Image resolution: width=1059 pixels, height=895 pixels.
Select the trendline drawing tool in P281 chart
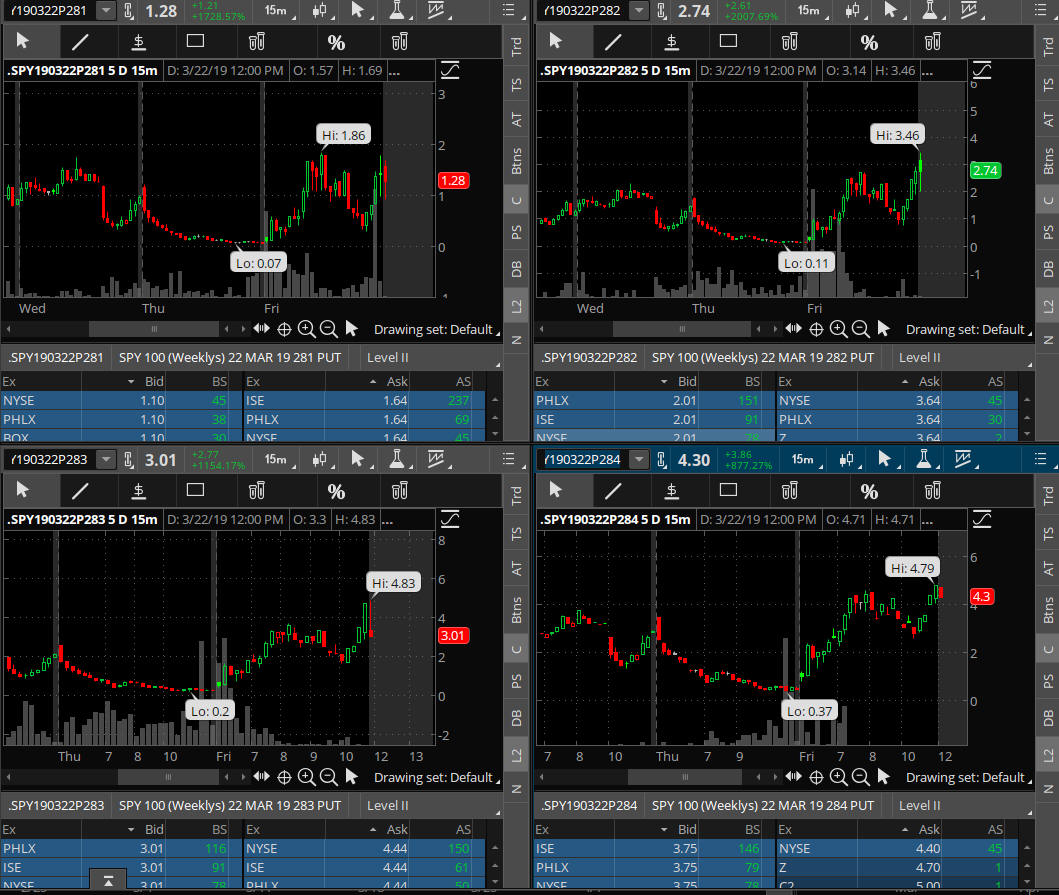click(x=79, y=42)
